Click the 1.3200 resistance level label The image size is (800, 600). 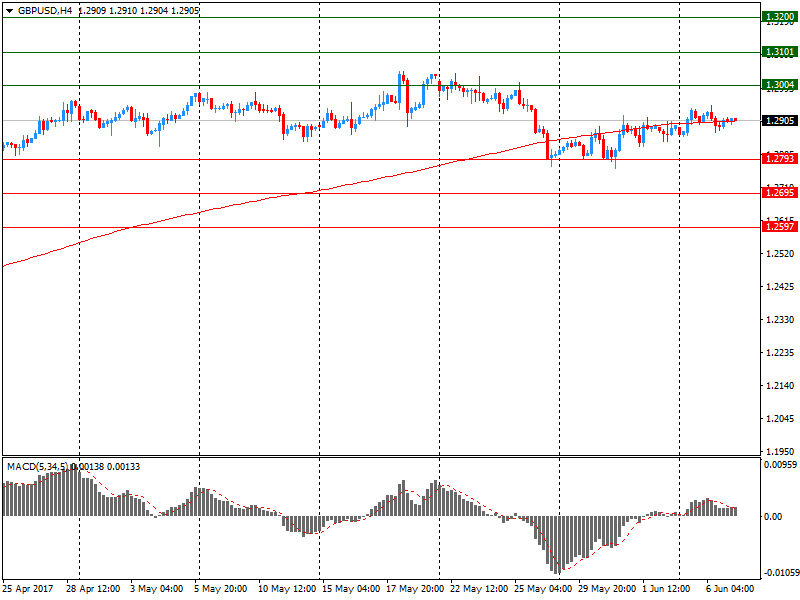tap(780, 17)
